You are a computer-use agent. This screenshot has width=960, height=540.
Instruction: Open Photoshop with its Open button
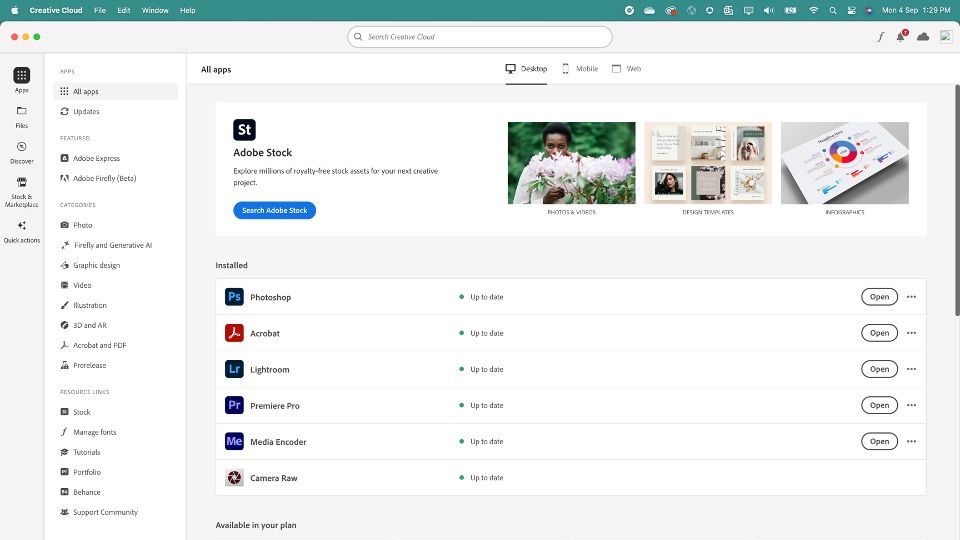(879, 297)
